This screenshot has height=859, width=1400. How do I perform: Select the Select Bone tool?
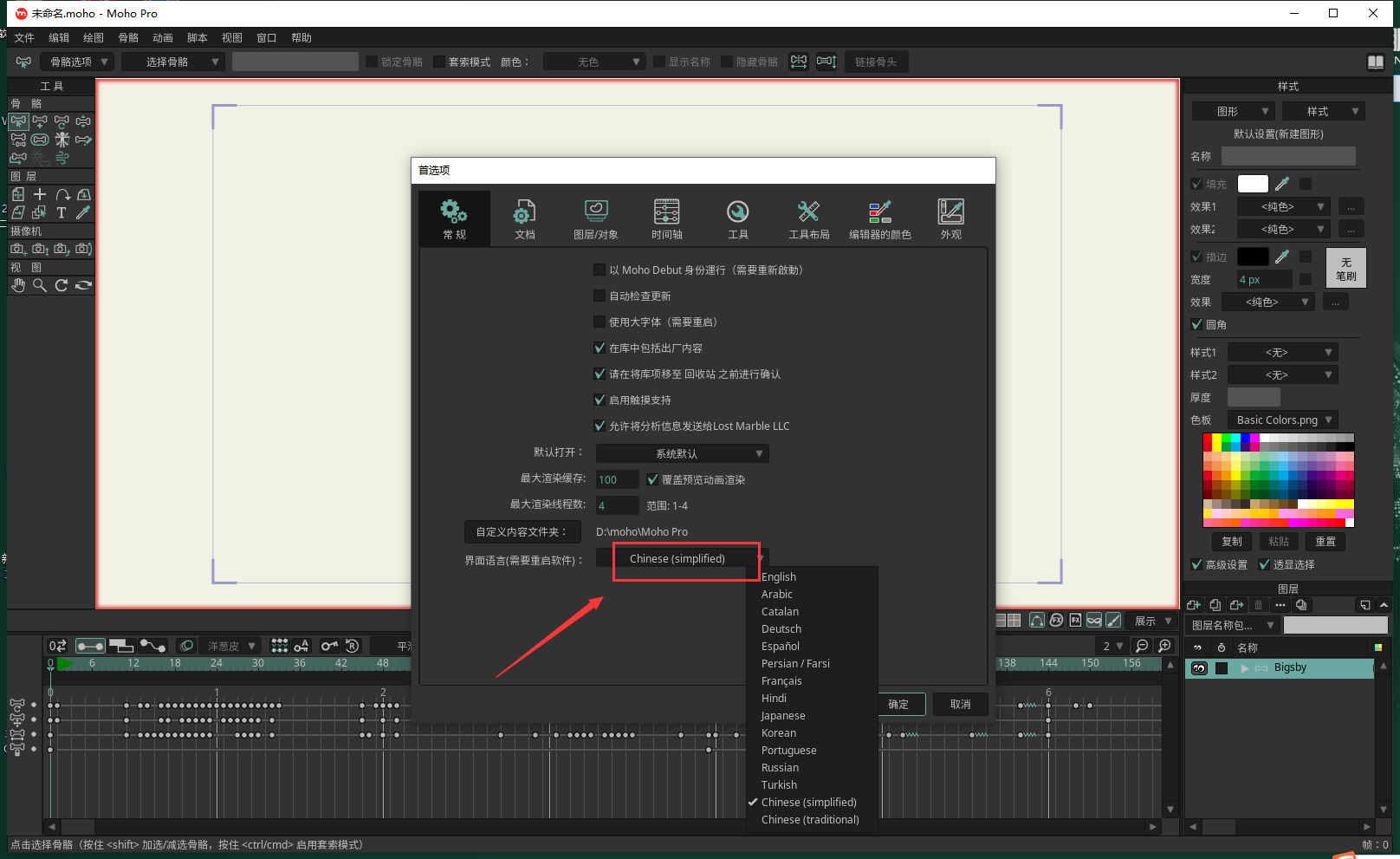click(x=18, y=121)
